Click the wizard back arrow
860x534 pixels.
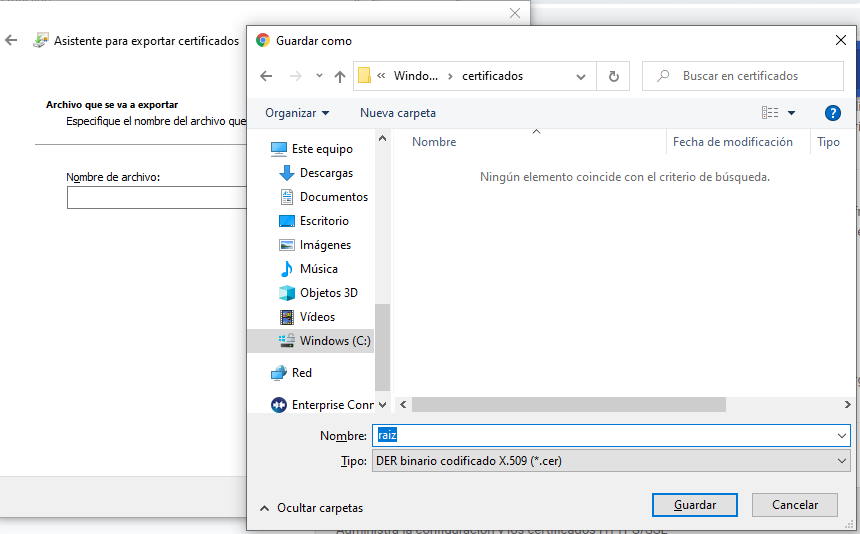tap(11, 41)
